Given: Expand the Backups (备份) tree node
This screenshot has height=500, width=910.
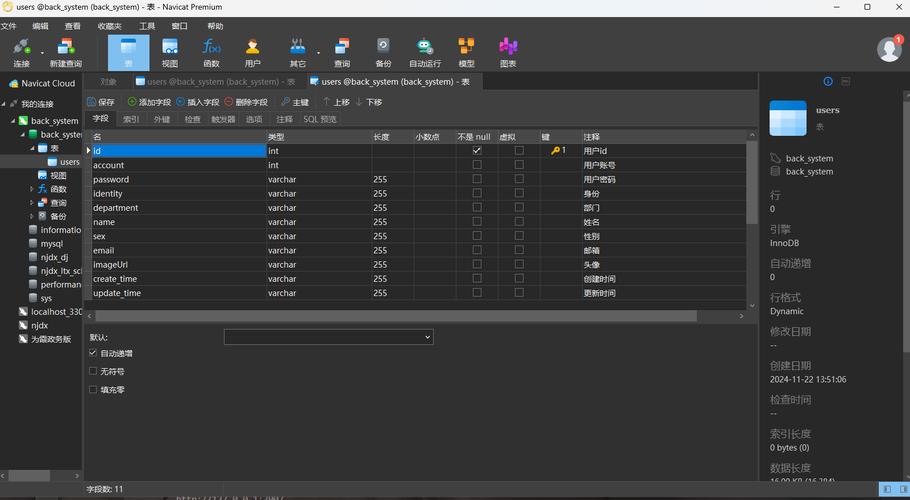Looking at the screenshot, I should pyautogui.click(x=32, y=216).
